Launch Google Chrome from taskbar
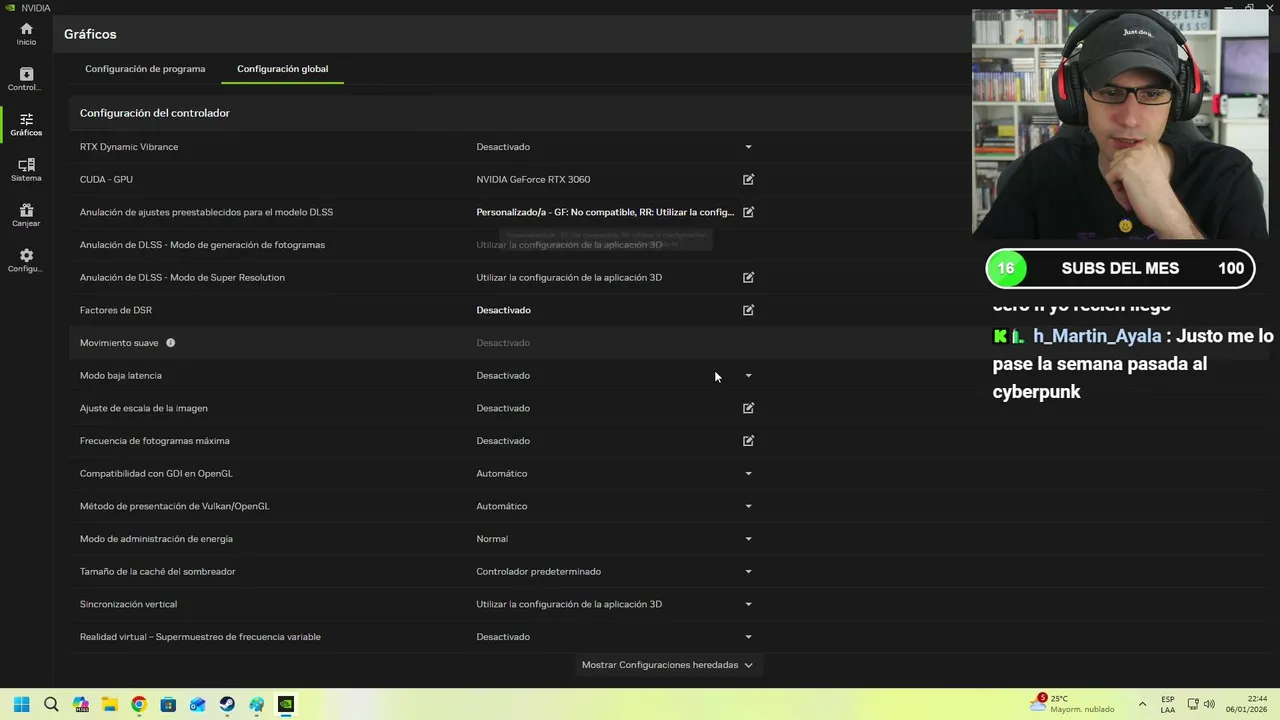This screenshot has height=720, width=1280. coord(138,704)
